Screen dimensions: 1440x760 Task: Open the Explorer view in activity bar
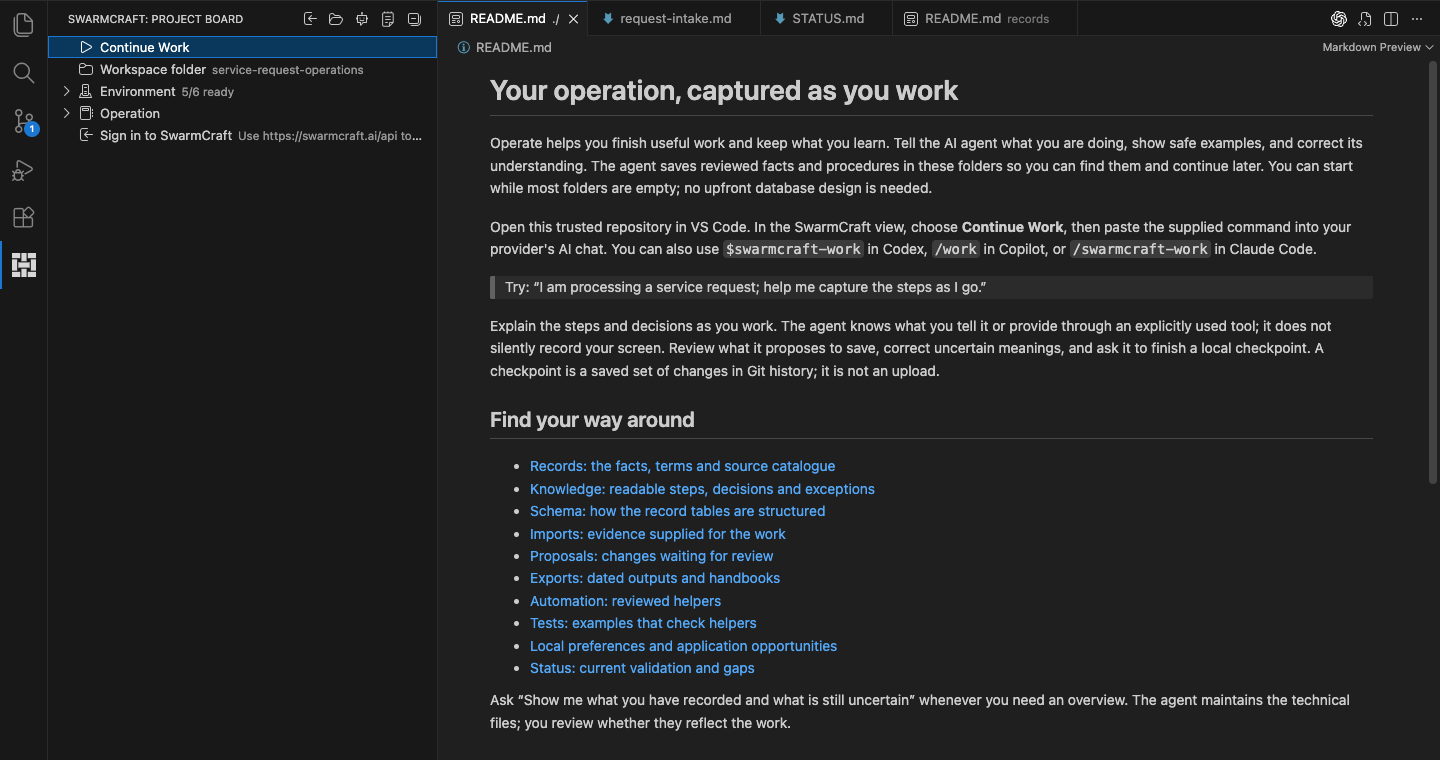tap(23, 25)
